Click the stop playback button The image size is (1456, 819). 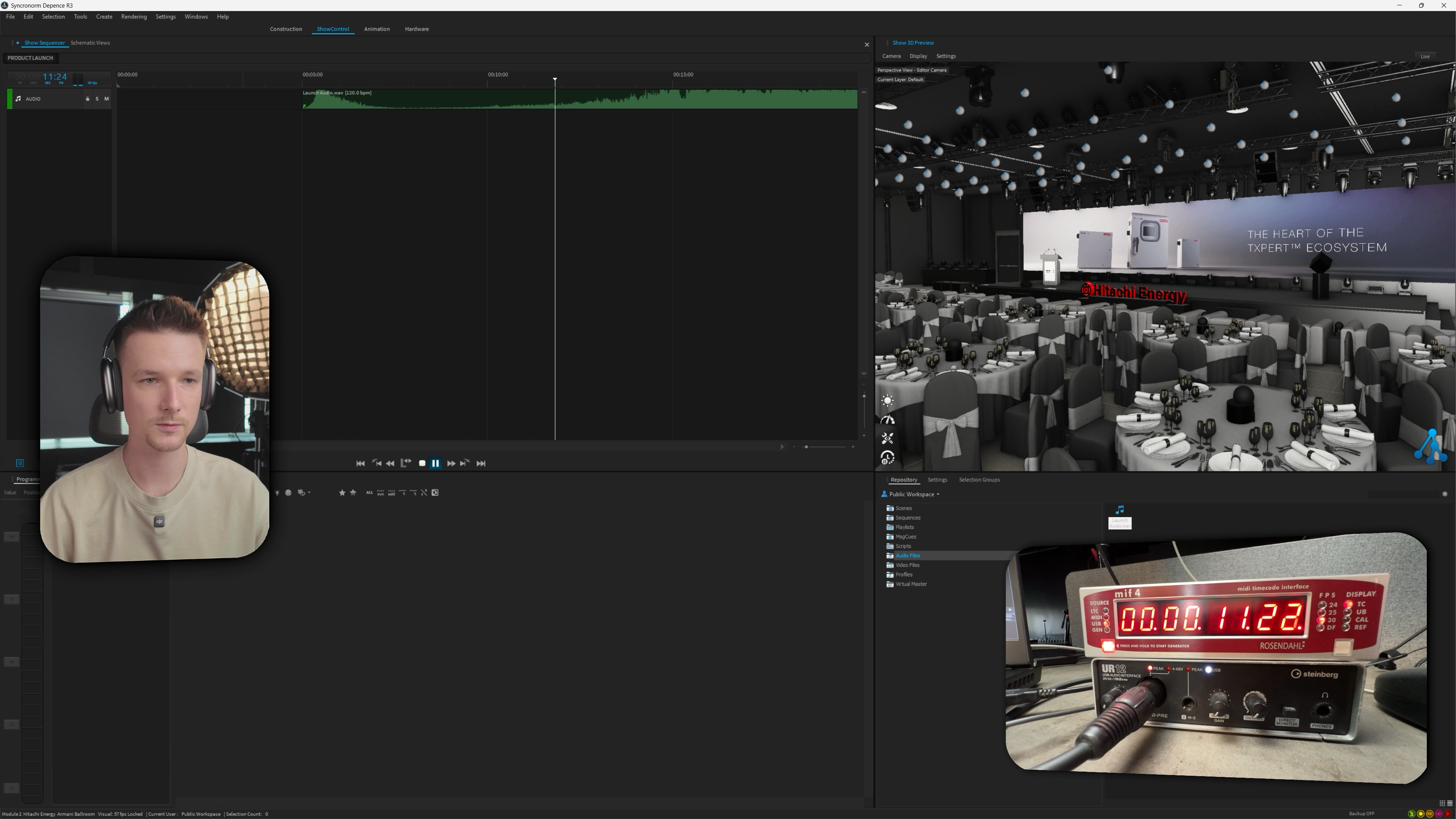tap(422, 463)
